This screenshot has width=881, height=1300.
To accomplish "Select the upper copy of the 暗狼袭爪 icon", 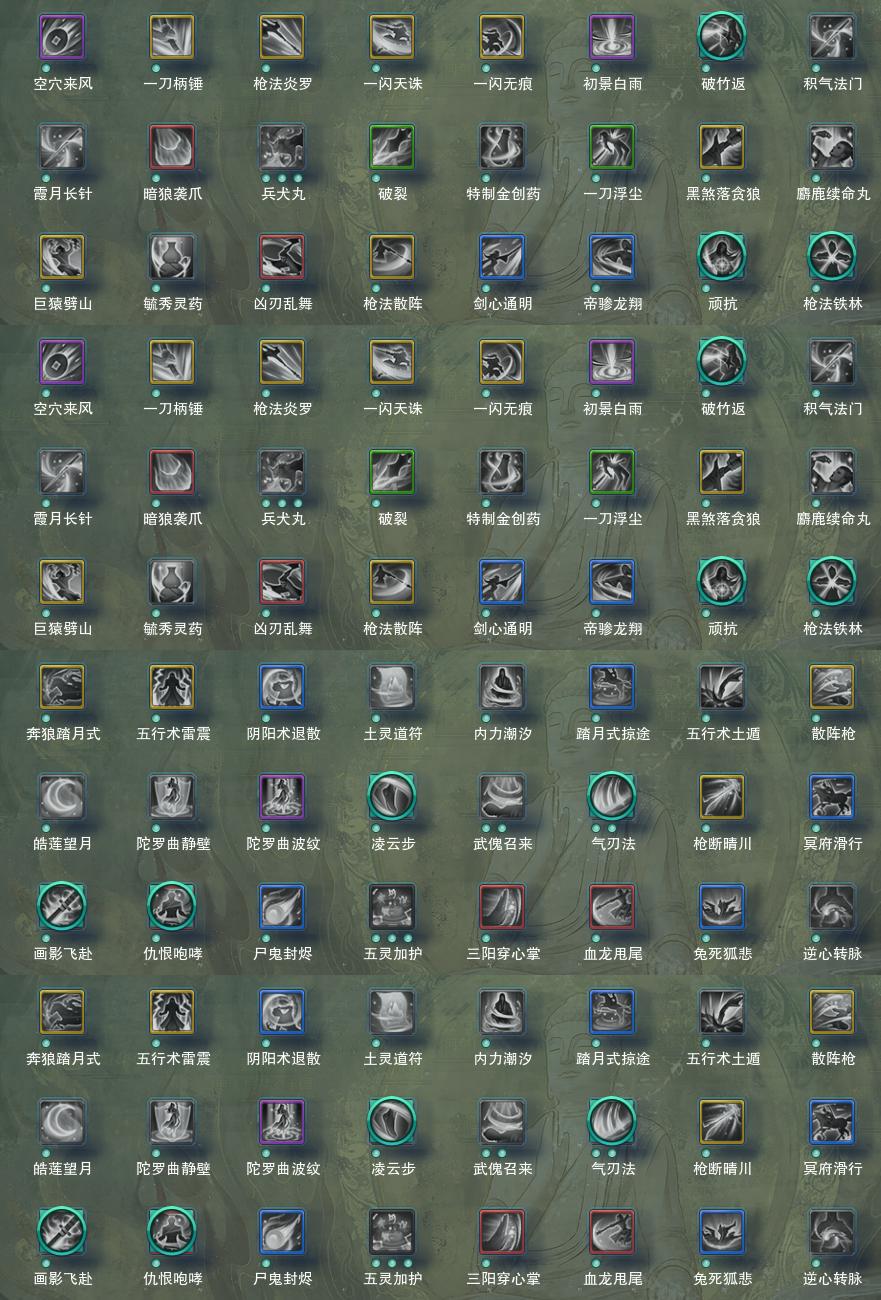I will [172, 147].
